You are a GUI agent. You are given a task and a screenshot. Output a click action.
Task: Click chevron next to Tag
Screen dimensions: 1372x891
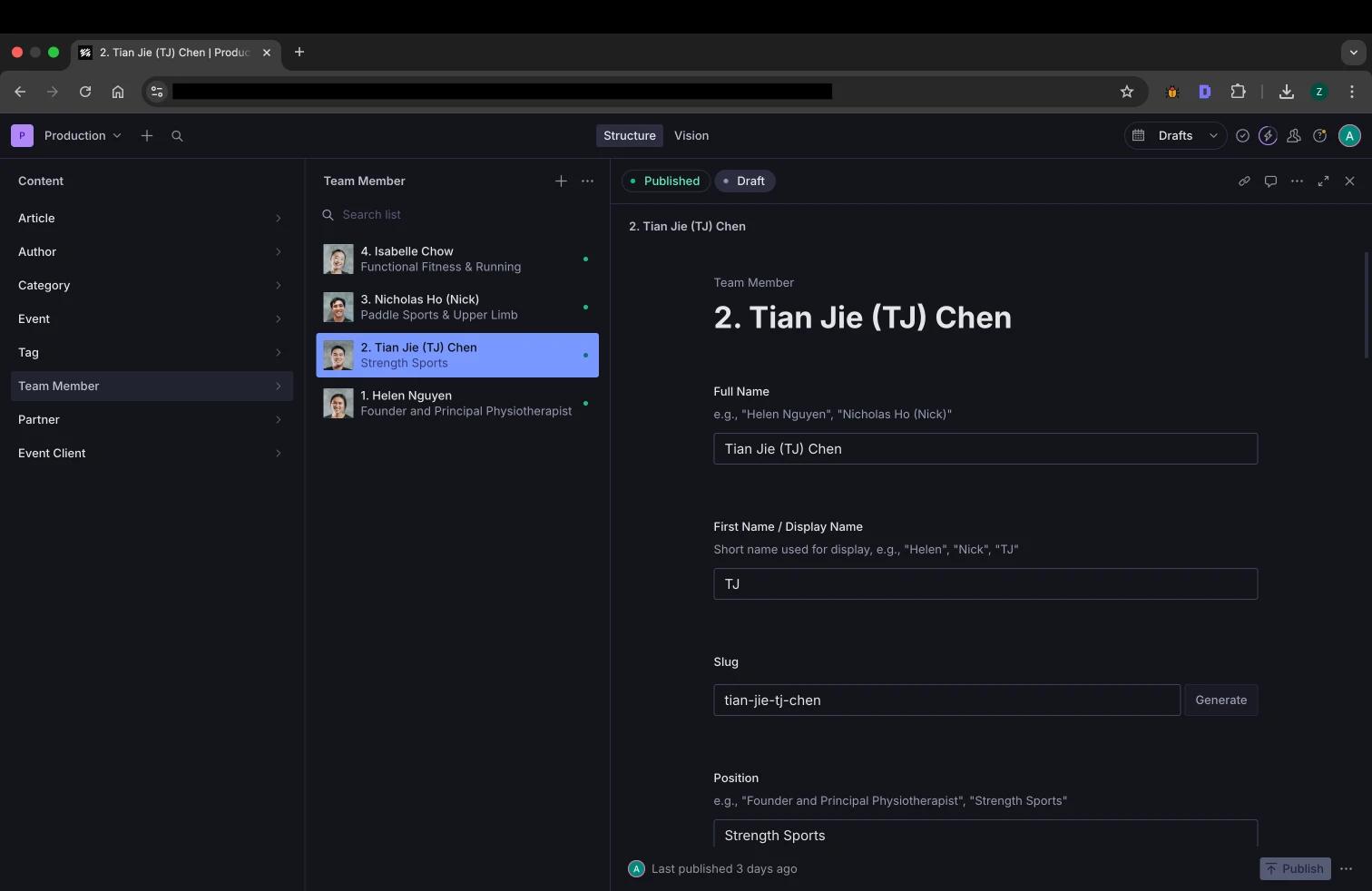click(278, 352)
